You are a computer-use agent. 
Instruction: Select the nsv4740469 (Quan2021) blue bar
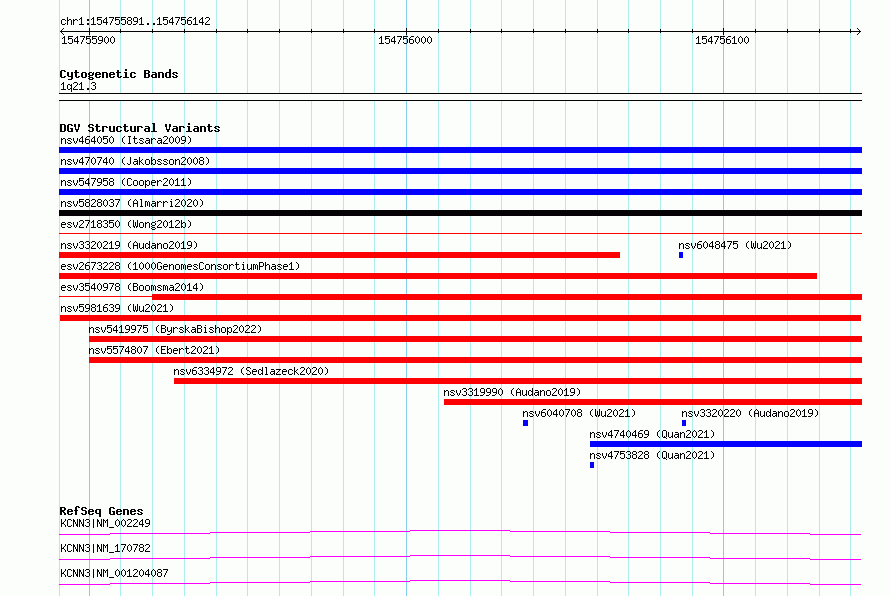[726, 444]
